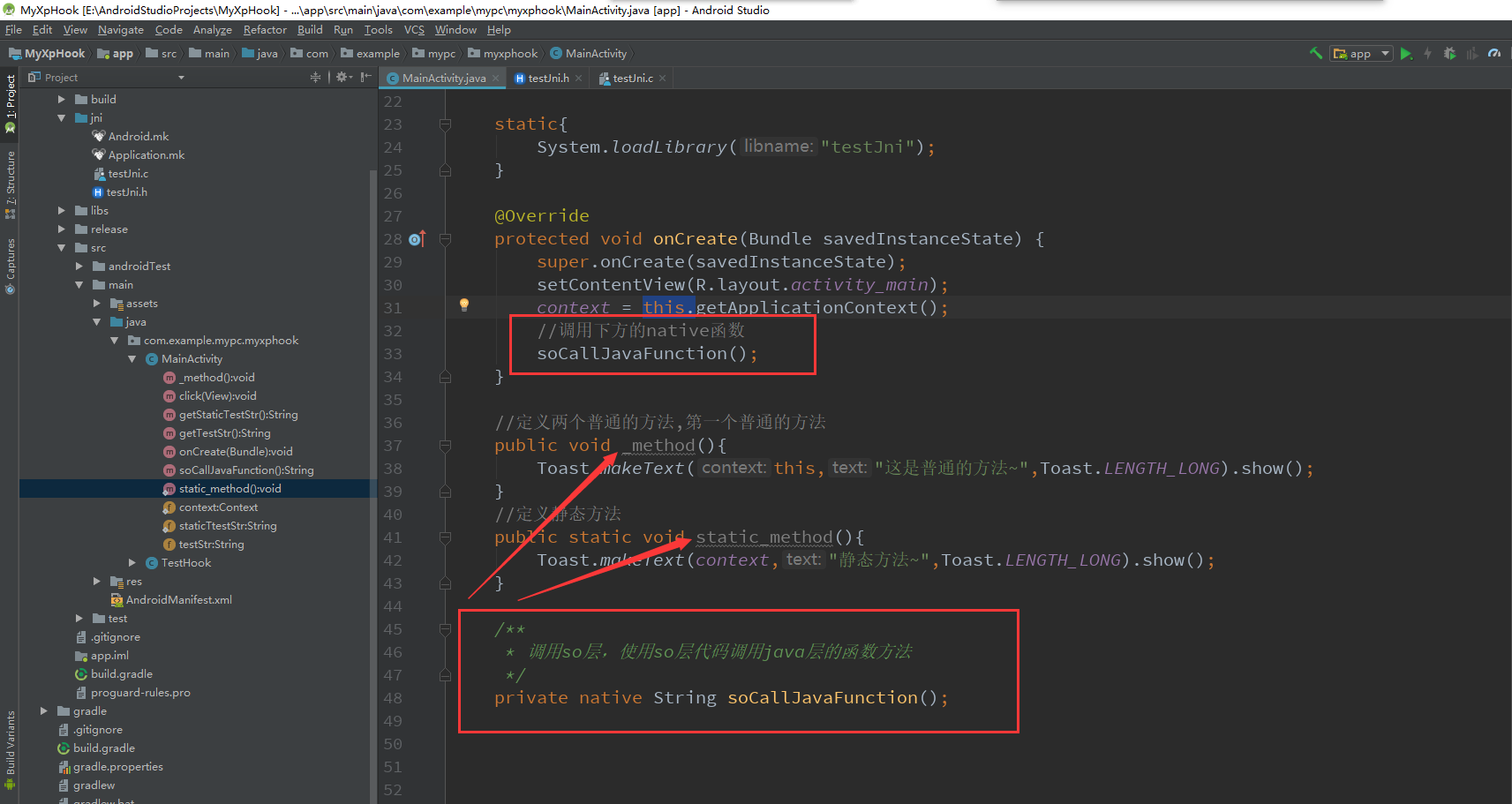
Task: Fold onCreate method at line 28
Action: [446, 239]
